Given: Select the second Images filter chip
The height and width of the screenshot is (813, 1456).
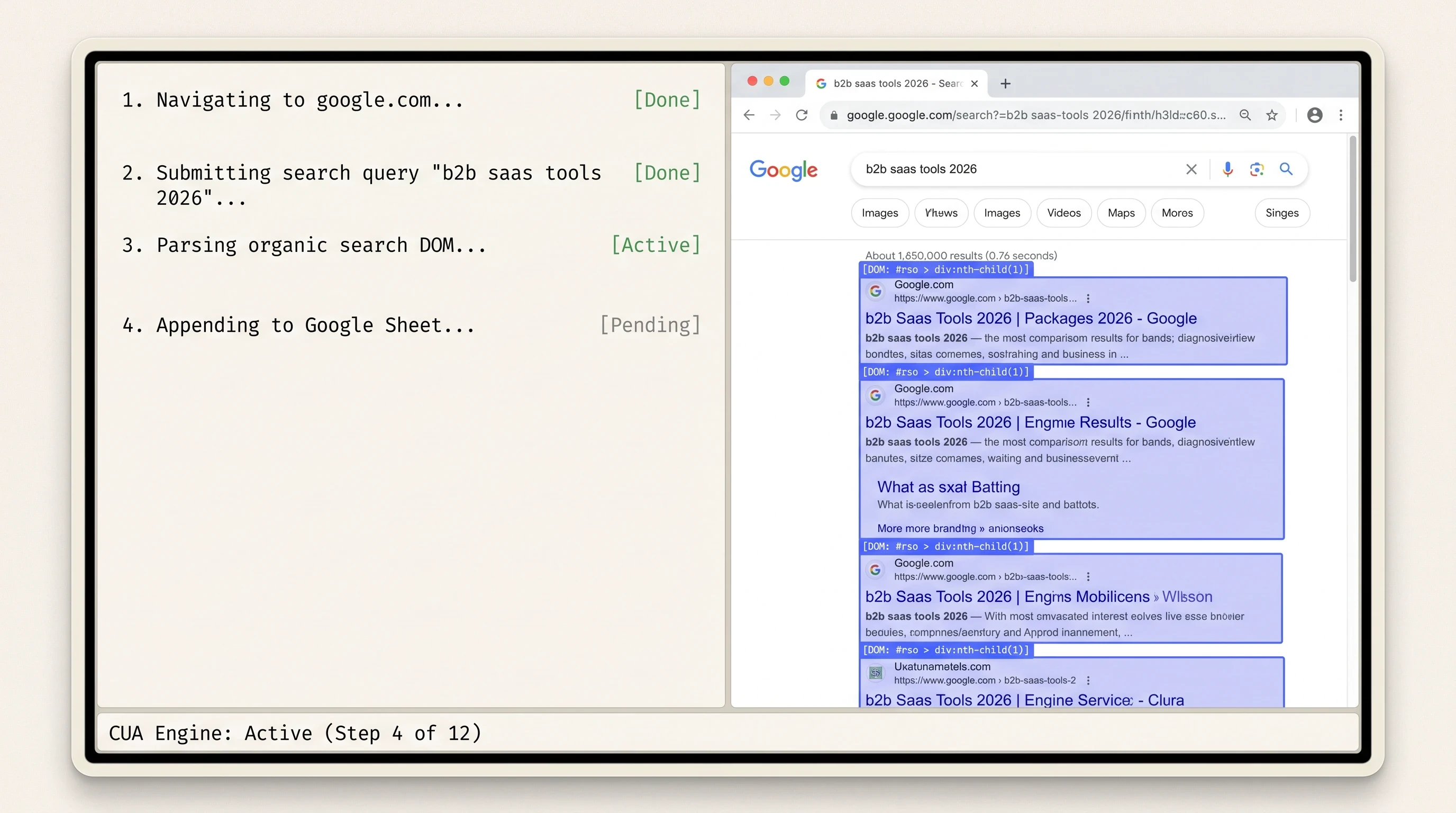Looking at the screenshot, I should pos(1002,213).
